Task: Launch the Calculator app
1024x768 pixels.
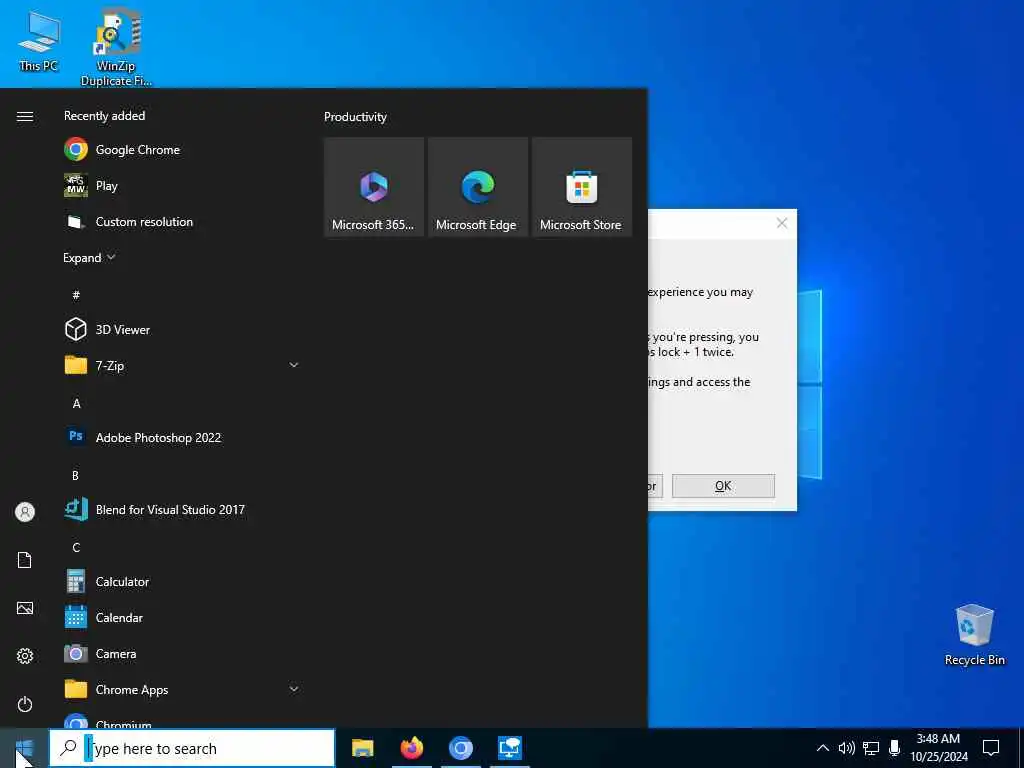Action: tap(183, 581)
